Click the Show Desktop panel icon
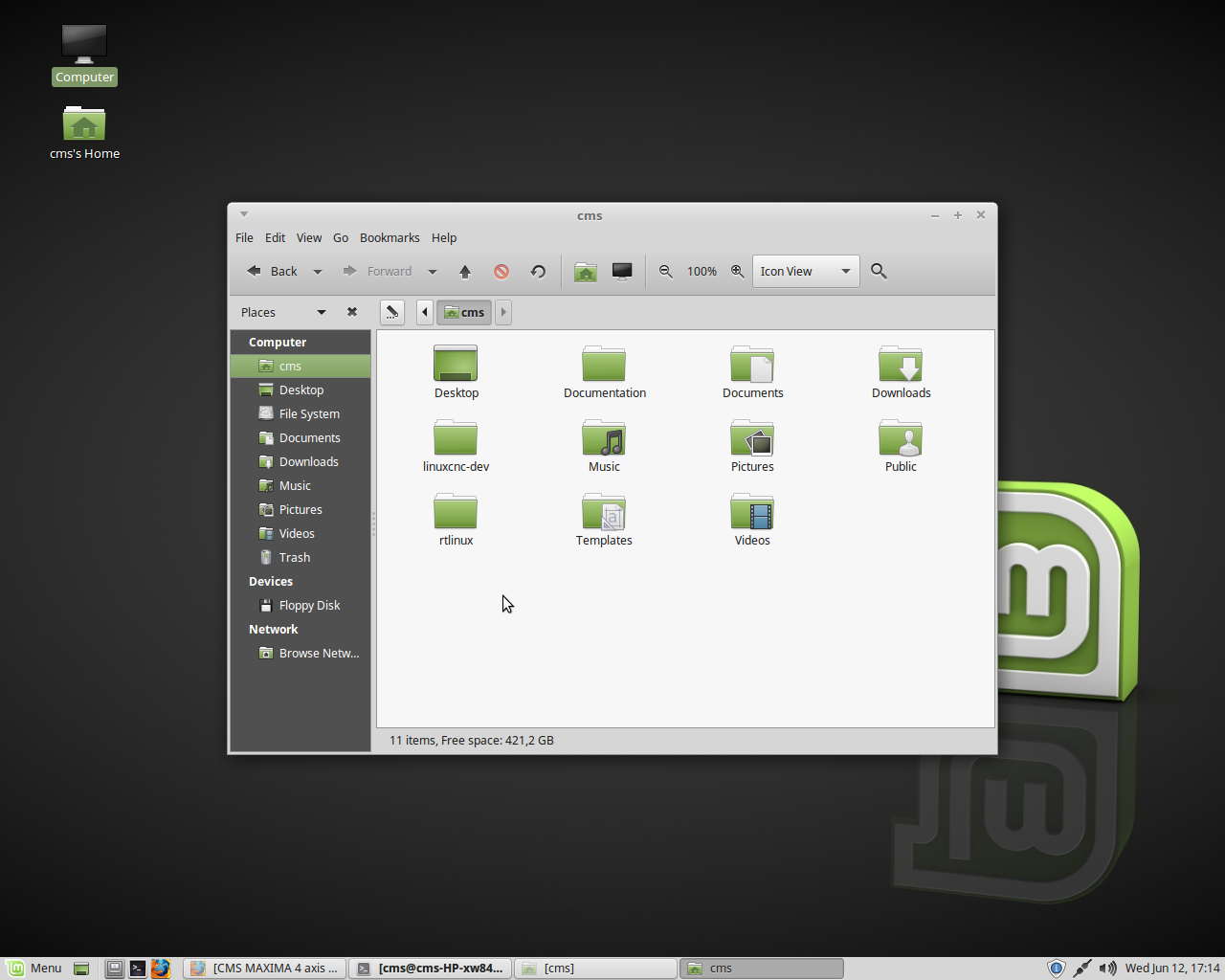The height and width of the screenshot is (980, 1225). click(81, 969)
